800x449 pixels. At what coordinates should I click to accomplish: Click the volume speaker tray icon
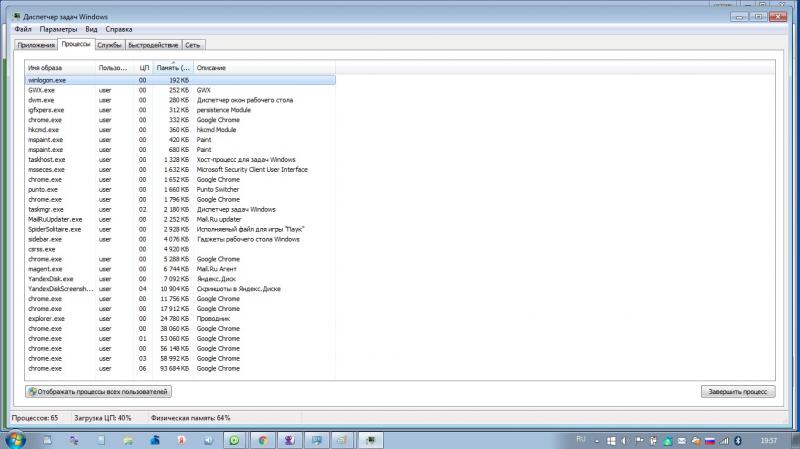(x=625, y=440)
